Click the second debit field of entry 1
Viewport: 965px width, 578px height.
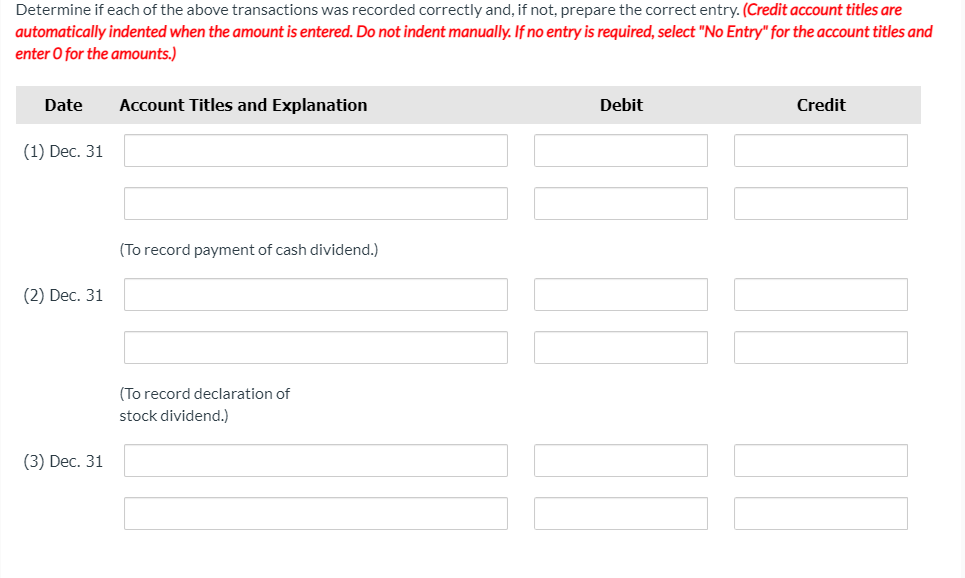pos(620,203)
